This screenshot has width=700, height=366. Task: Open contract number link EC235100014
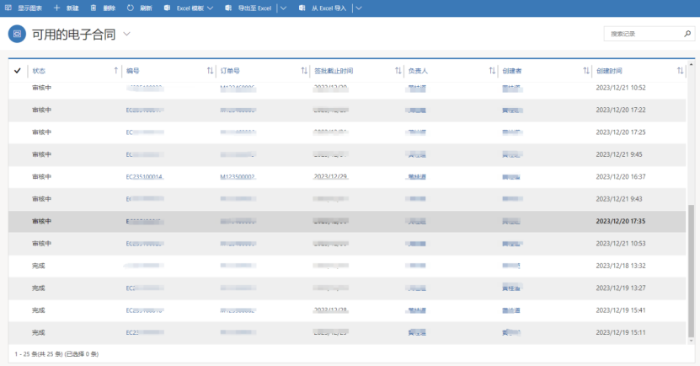[145, 177]
